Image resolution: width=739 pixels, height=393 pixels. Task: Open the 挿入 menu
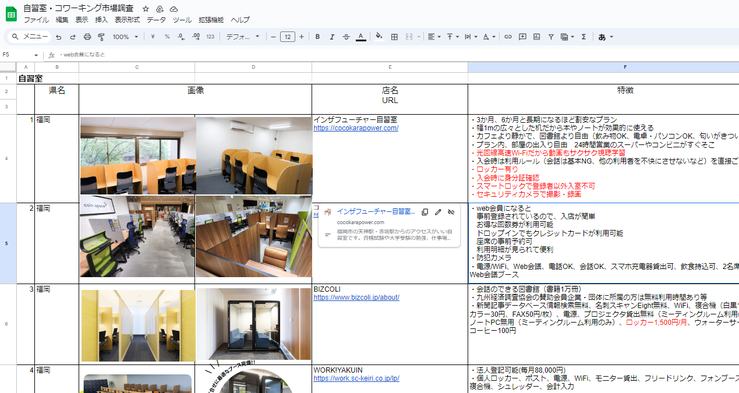pos(101,20)
